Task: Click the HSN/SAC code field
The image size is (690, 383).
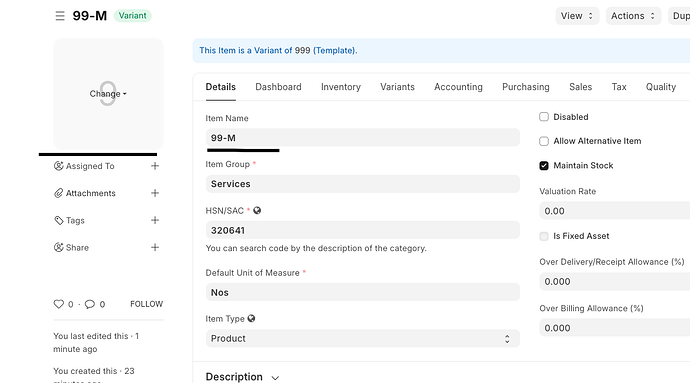Action: (363, 230)
